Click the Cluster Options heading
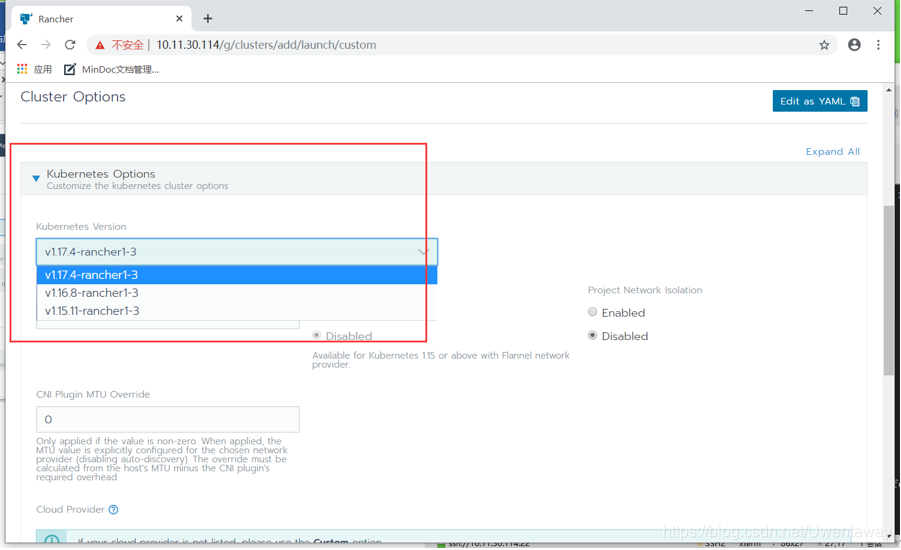901x550 pixels. point(73,97)
